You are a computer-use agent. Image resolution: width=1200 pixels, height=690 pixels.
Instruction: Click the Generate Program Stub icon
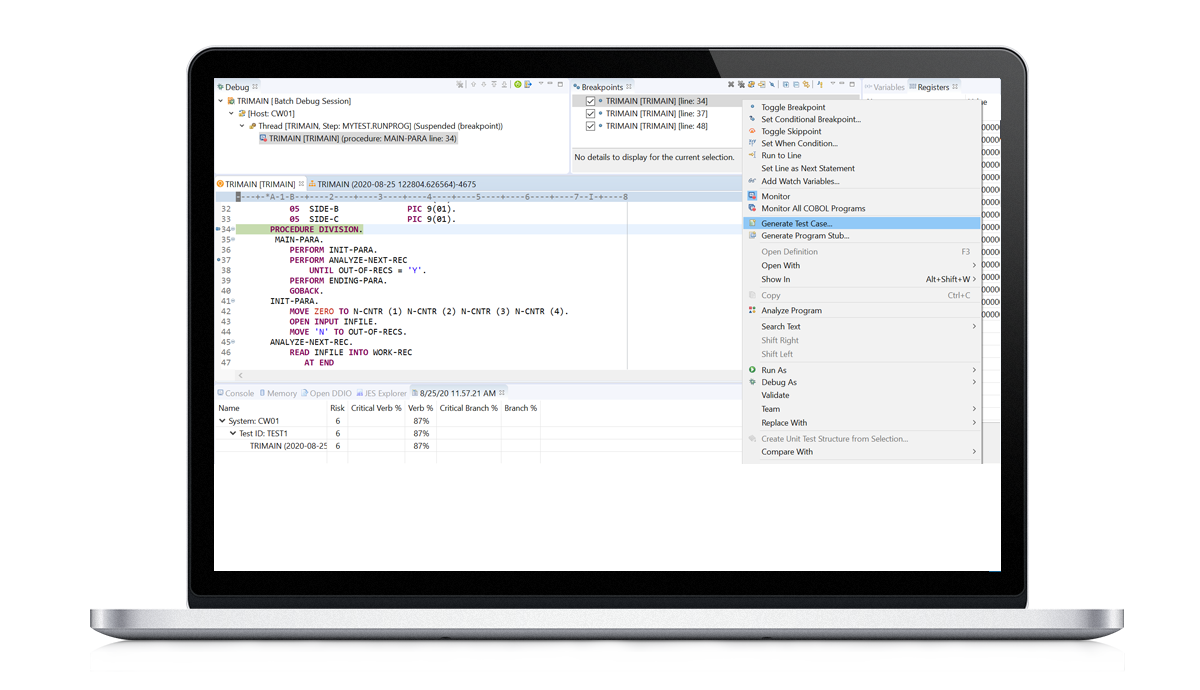[752, 236]
